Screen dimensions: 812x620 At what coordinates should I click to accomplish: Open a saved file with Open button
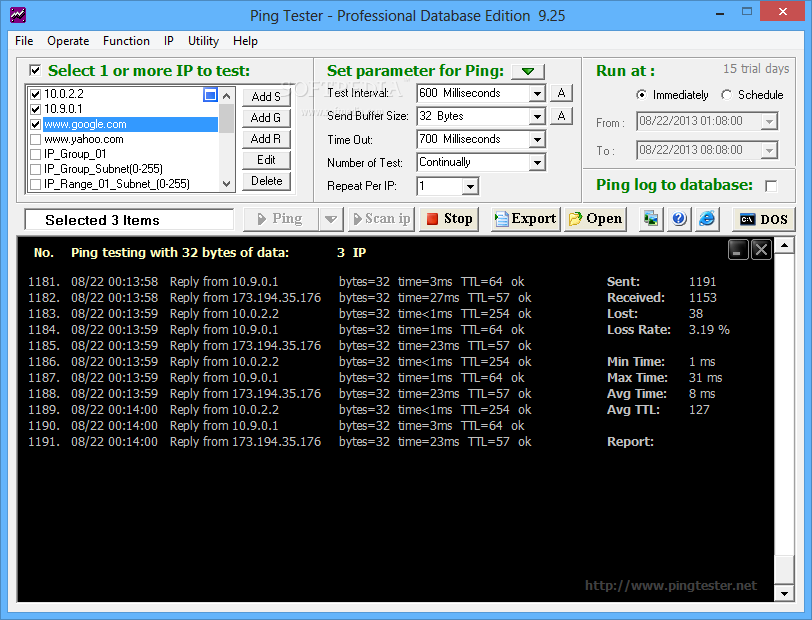(x=595, y=219)
